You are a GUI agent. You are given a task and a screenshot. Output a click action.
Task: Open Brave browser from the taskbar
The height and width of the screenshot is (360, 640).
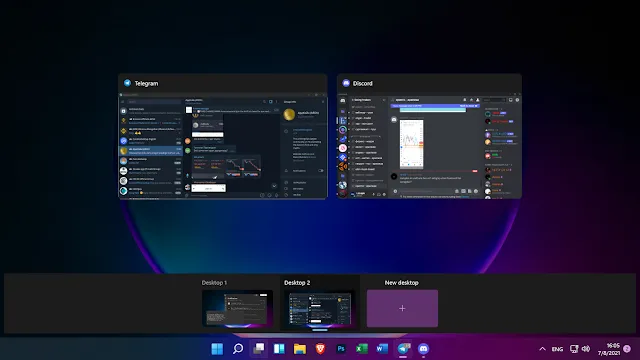coord(320,349)
